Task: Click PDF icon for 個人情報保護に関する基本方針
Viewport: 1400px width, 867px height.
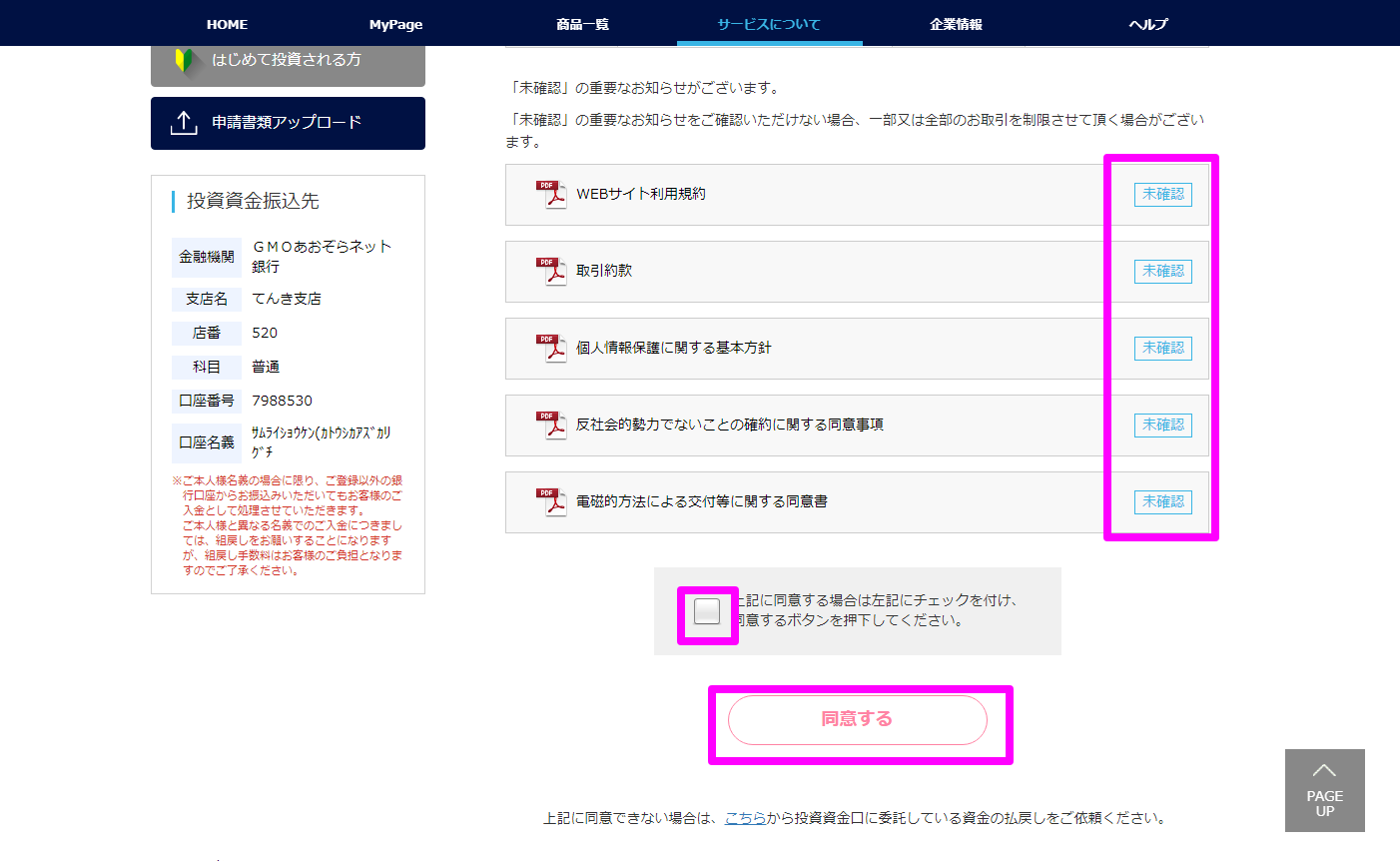Action: tap(550, 348)
